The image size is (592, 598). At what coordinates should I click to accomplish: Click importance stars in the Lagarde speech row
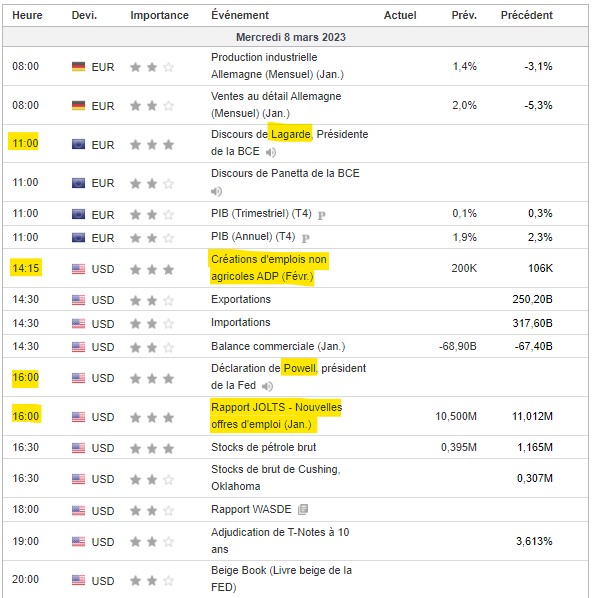coord(152,145)
